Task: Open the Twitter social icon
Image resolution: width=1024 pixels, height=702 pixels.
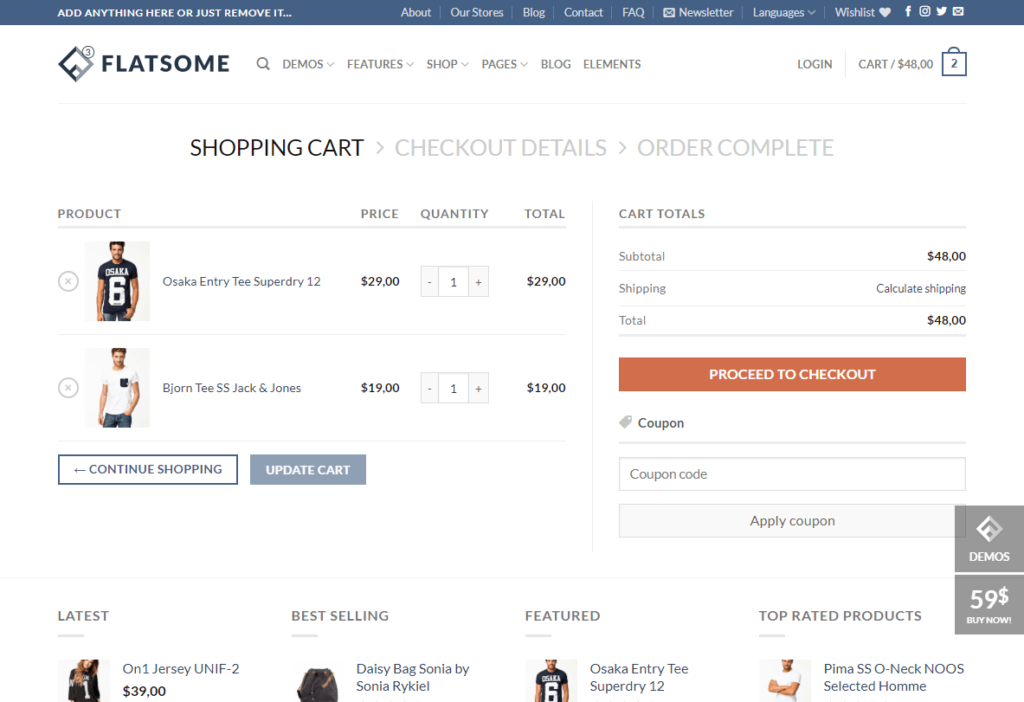Action: pyautogui.click(x=941, y=12)
